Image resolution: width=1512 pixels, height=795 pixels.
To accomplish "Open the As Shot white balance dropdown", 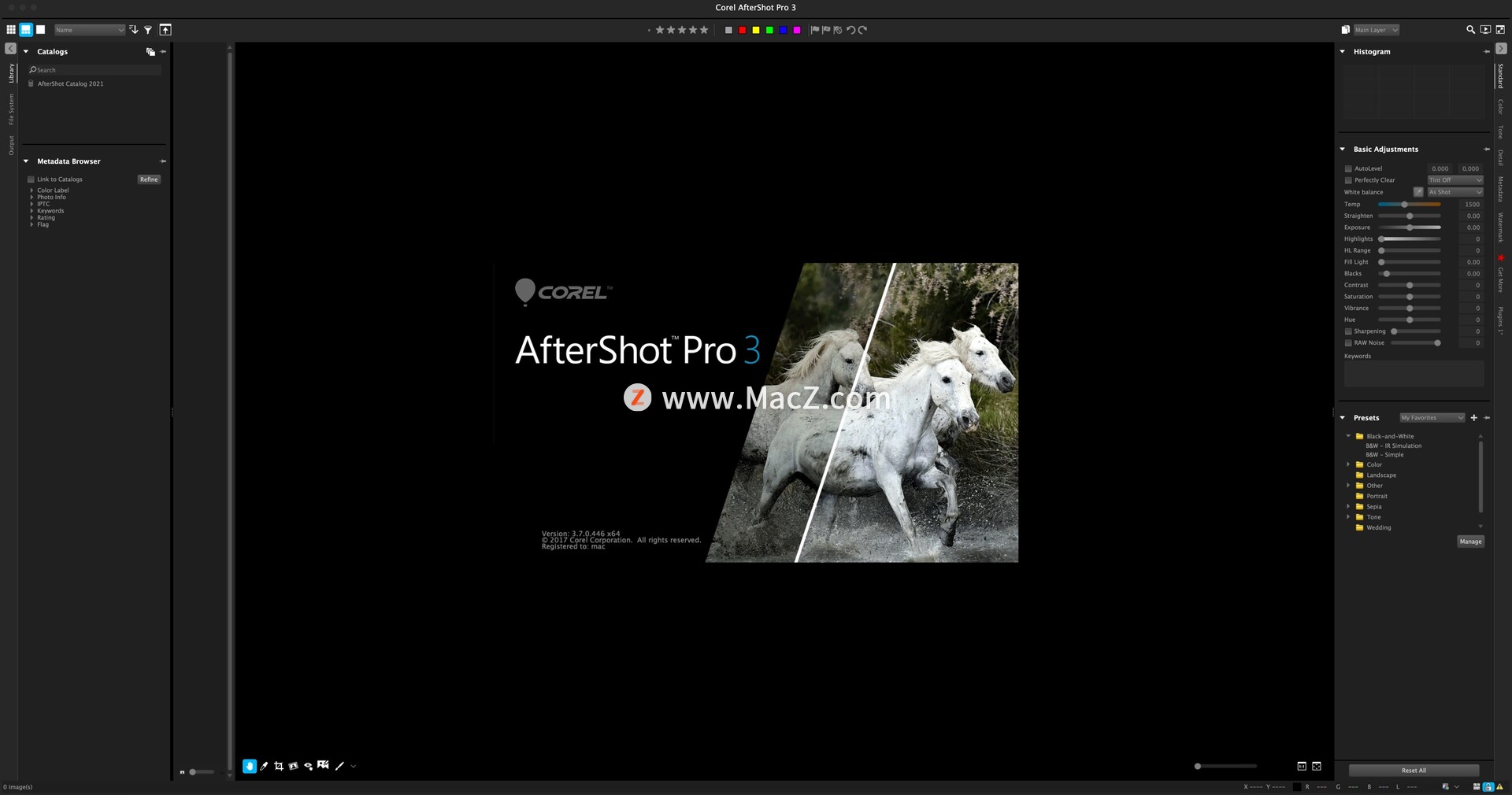I will coord(1455,192).
